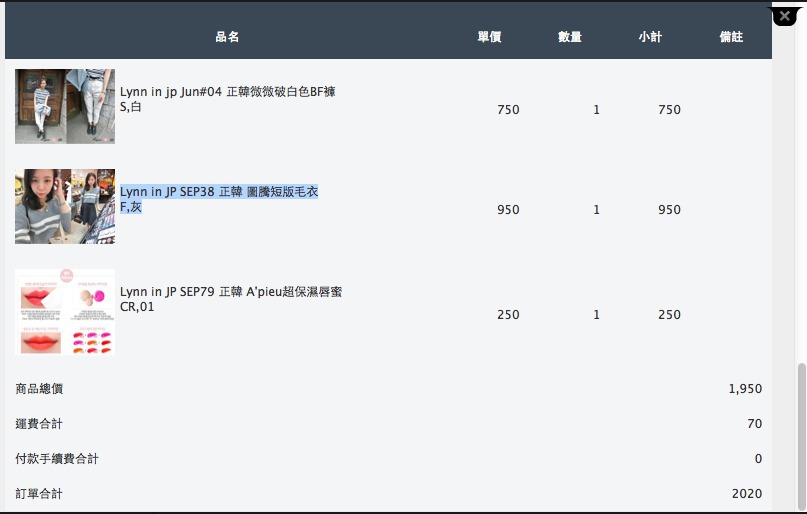This screenshot has width=807, height=514.
Task: Click the 單價 column header
Action: tap(489, 37)
